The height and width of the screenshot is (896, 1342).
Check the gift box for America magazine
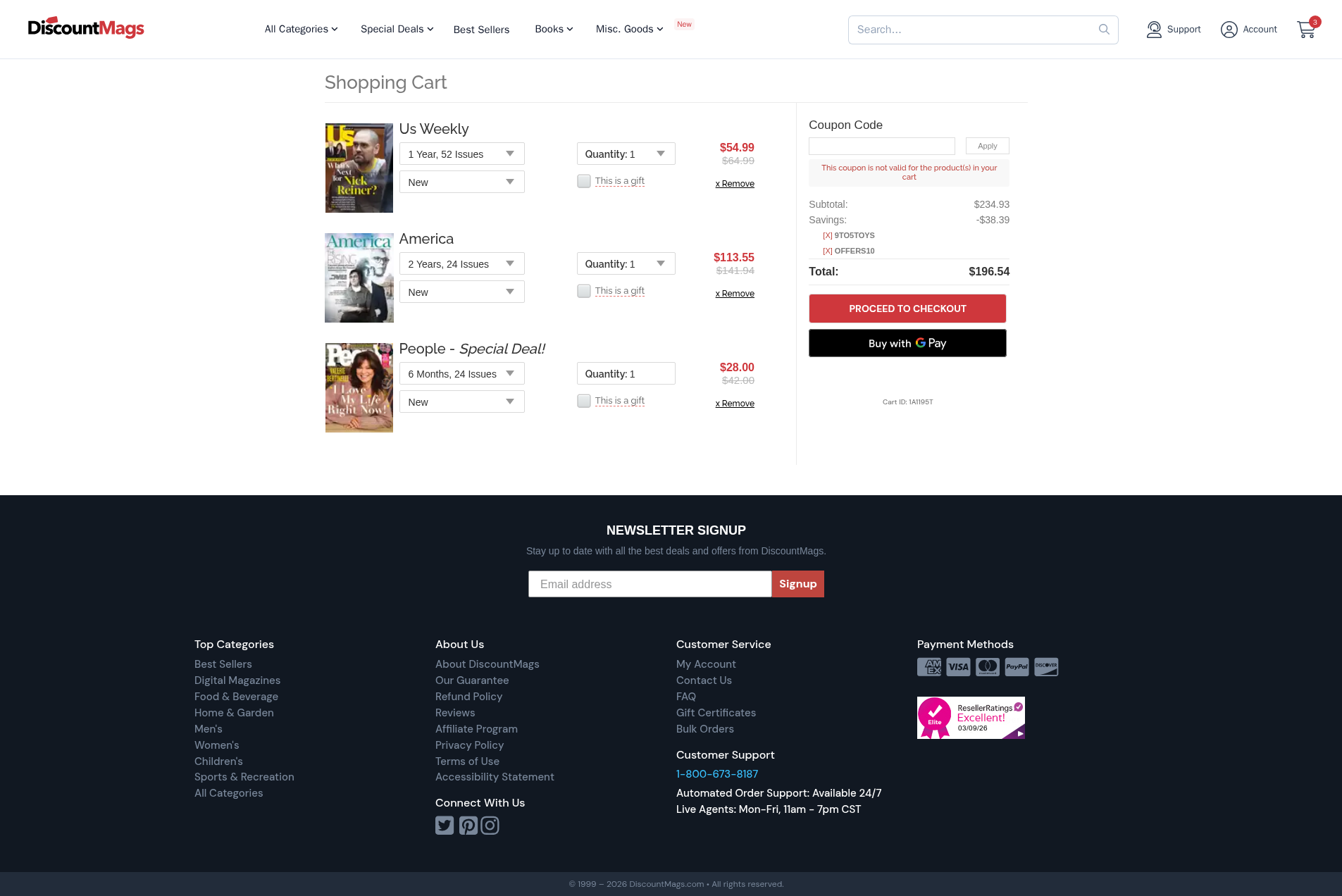[584, 291]
